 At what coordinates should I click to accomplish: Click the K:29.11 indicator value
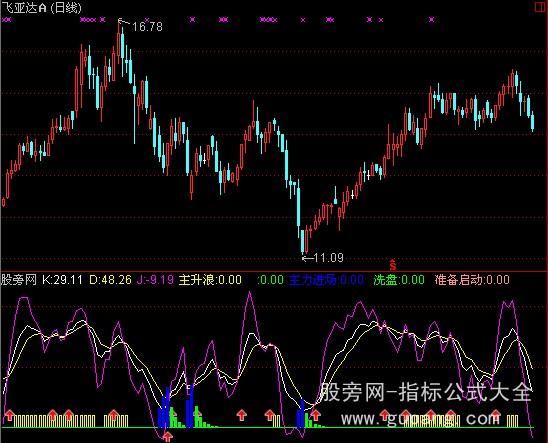pos(62,280)
